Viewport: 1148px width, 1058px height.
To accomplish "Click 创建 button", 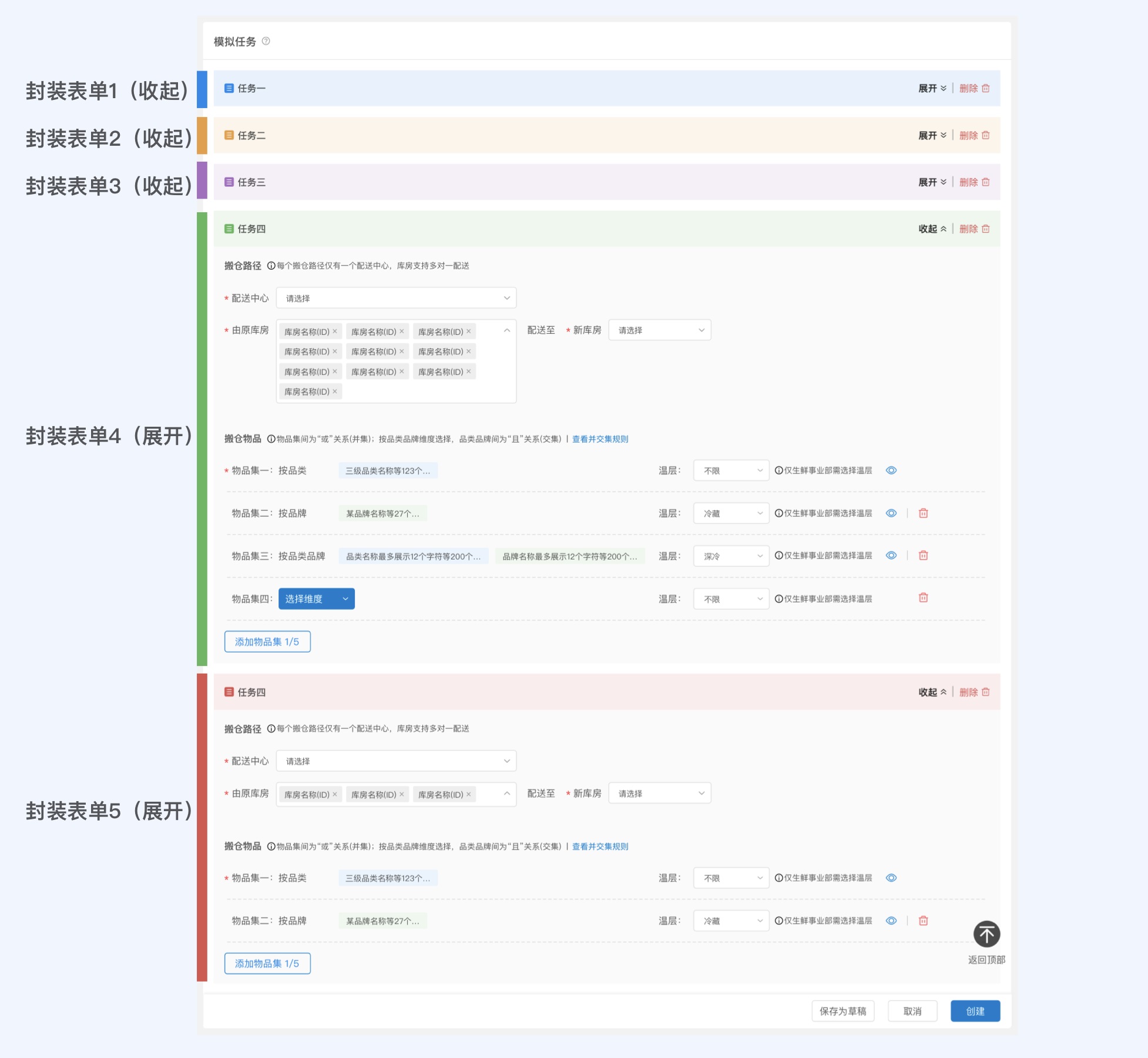I will coord(975,1011).
